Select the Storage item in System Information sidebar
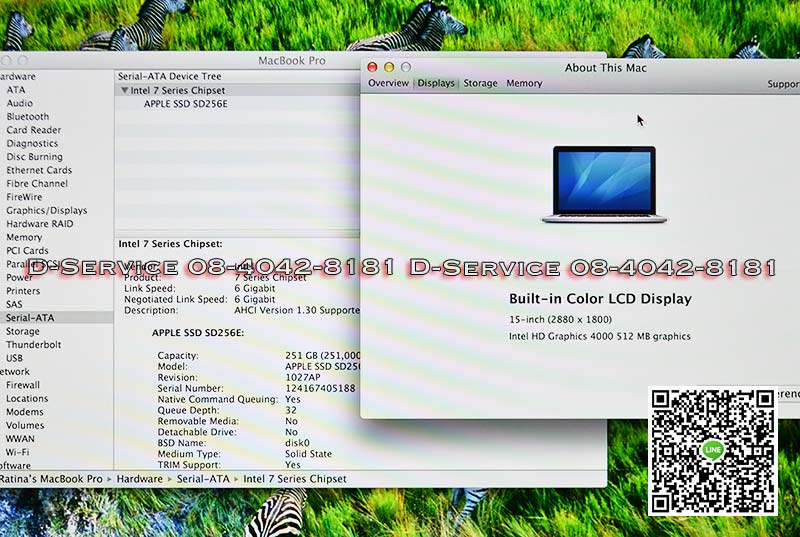The image size is (800, 537). [22, 331]
